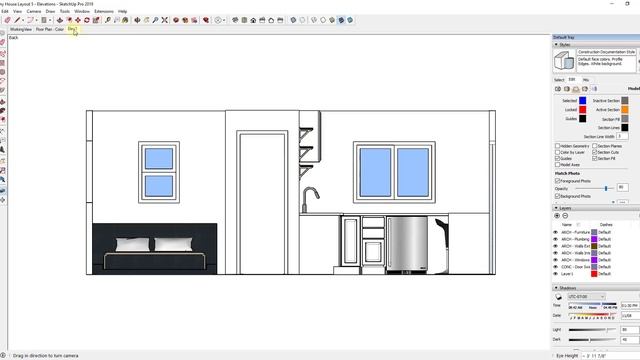Click the show shadows cube icon

pos(558,297)
